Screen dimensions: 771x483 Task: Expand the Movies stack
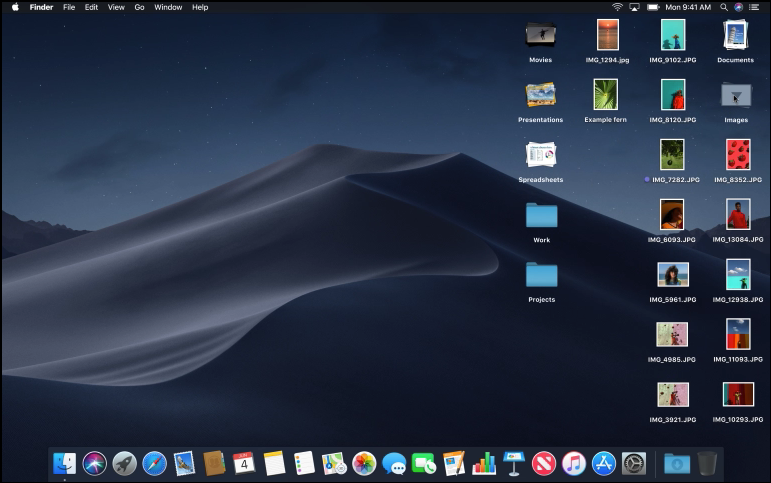[x=540, y=35]
